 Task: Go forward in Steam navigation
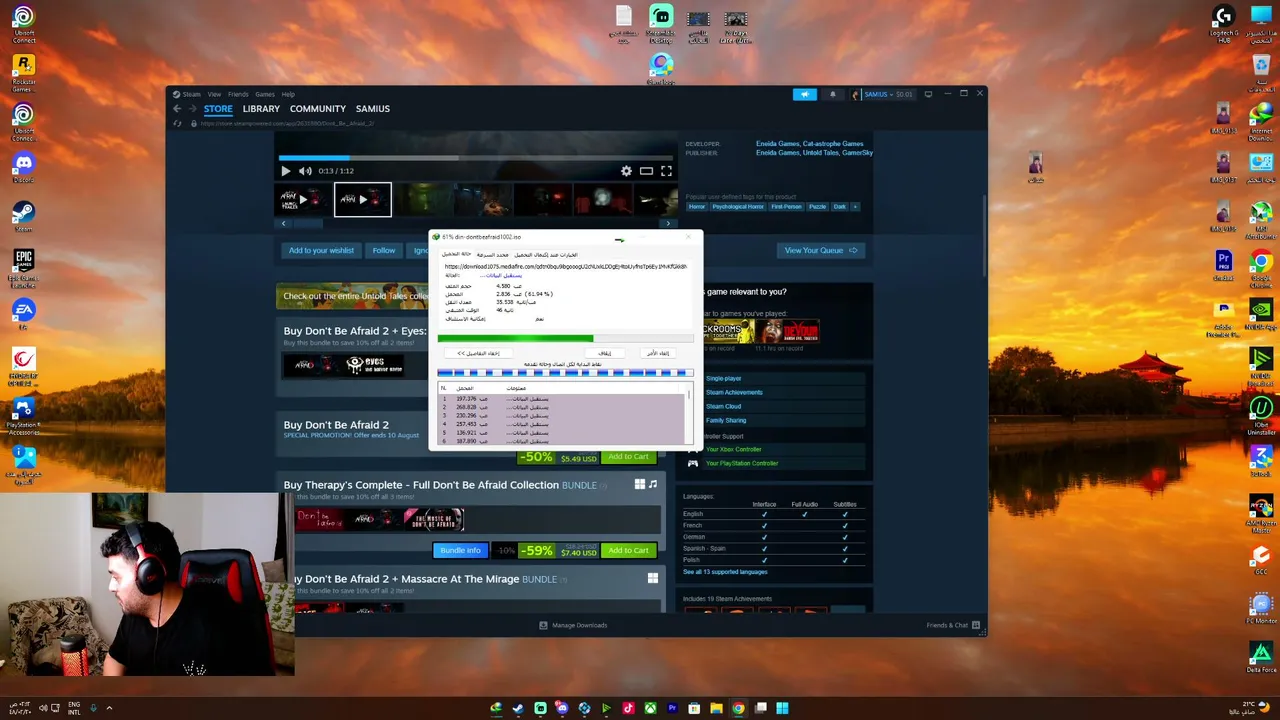coord(192,109)
